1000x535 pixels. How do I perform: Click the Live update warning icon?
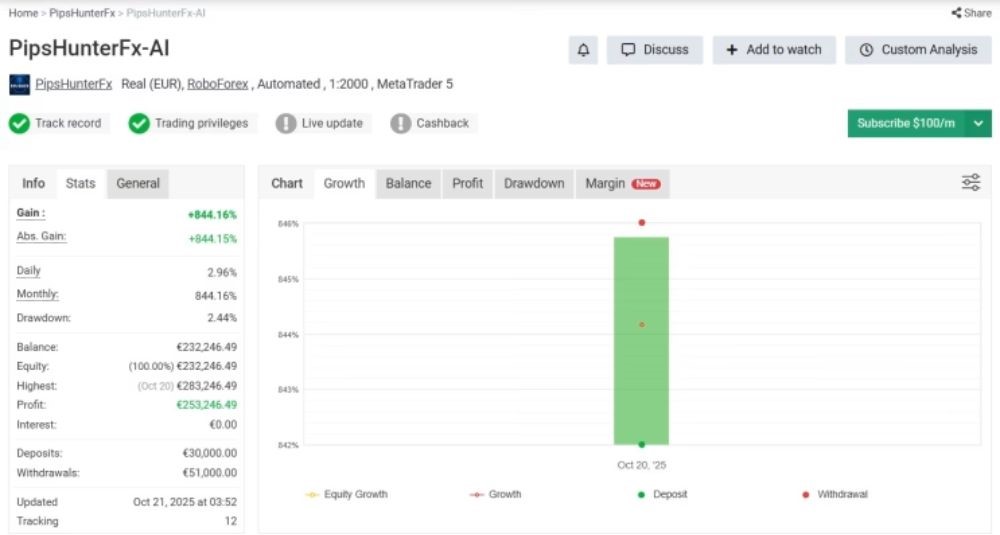(x=286, y=123)
